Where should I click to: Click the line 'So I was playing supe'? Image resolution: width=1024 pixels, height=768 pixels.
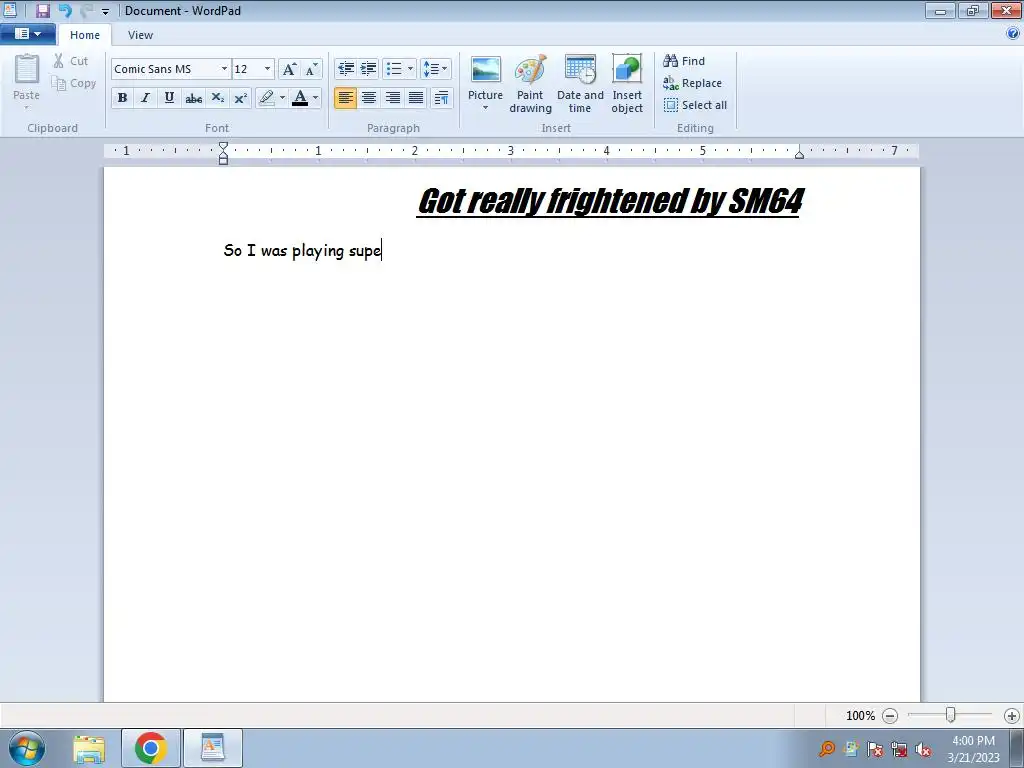tap(302, 251)
